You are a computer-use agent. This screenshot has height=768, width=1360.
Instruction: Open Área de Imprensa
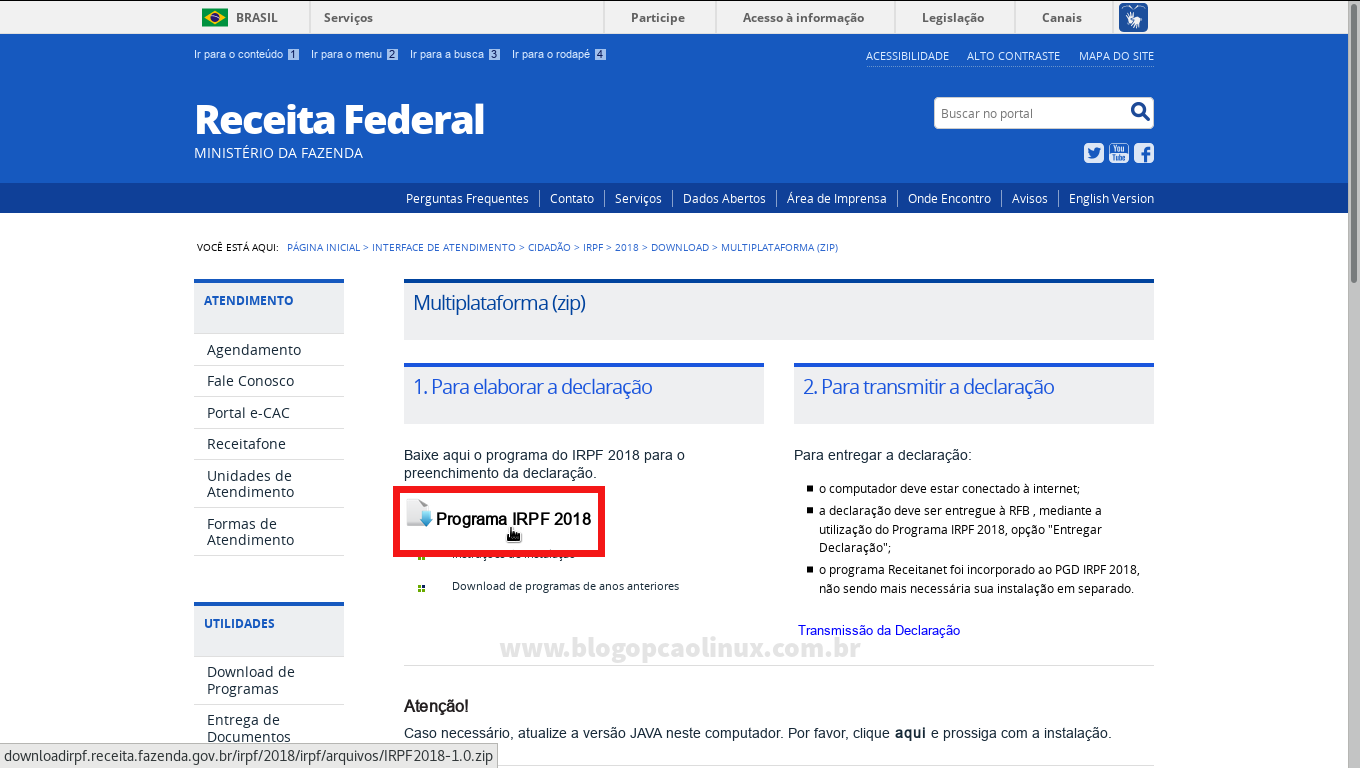click(x=836, y=198)
